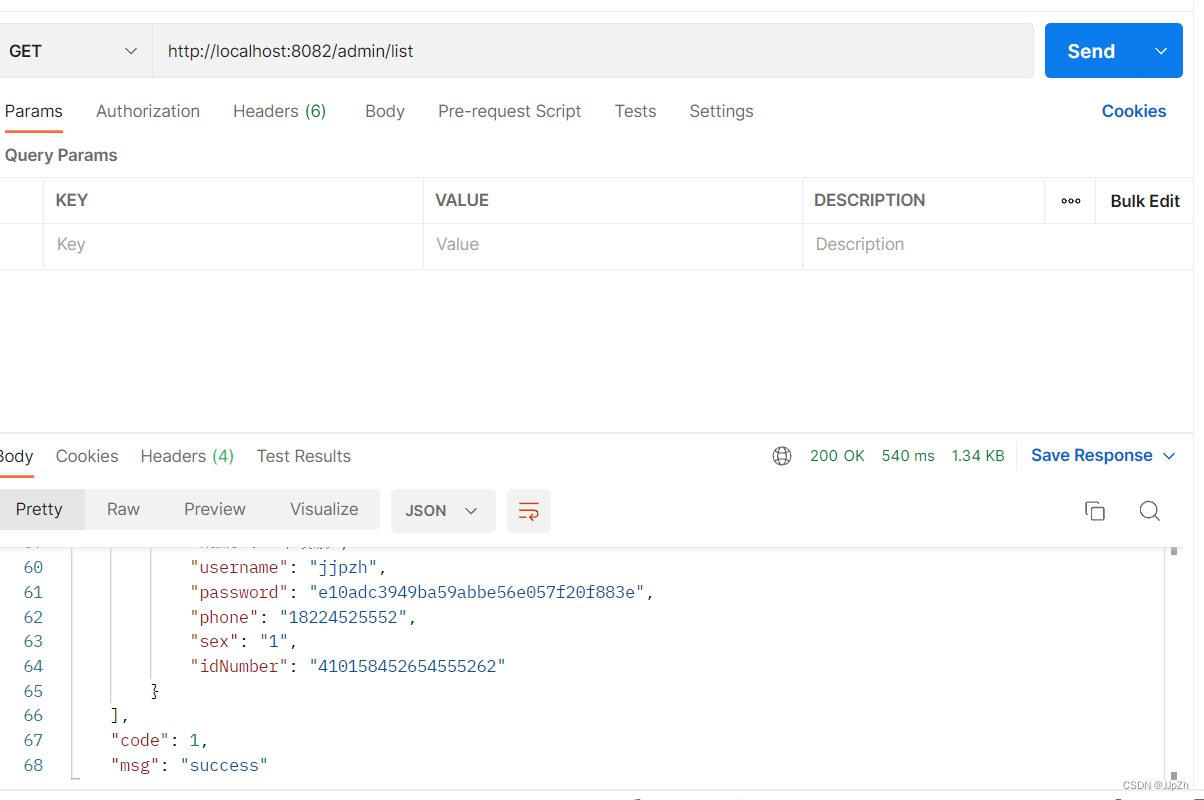Open the Pre-request Script tab
Screen dimensions: 1204x800
pos(509,111)
